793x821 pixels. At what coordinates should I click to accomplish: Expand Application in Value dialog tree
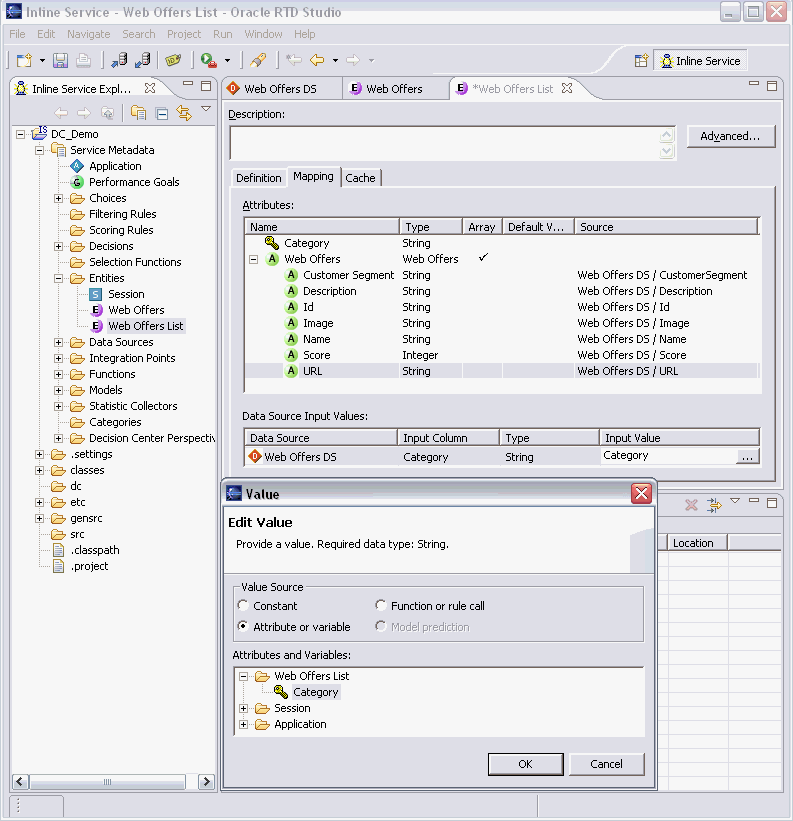tap(243, 725)
